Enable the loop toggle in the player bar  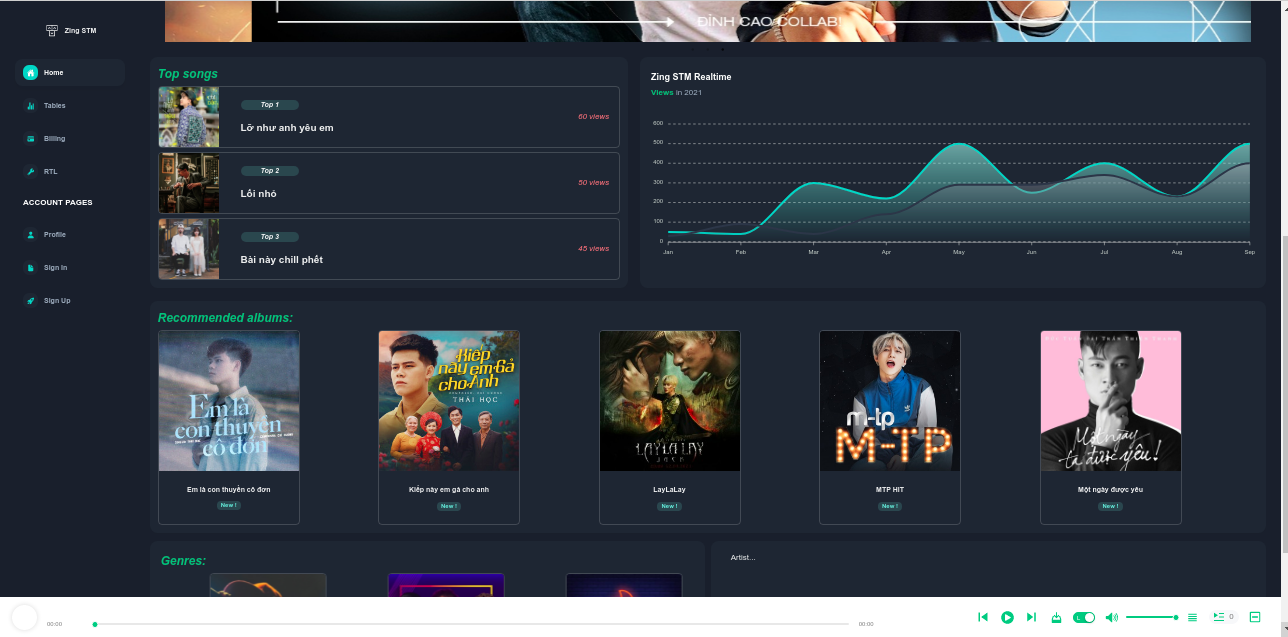pyautogui.click(x=1082, y=617)
